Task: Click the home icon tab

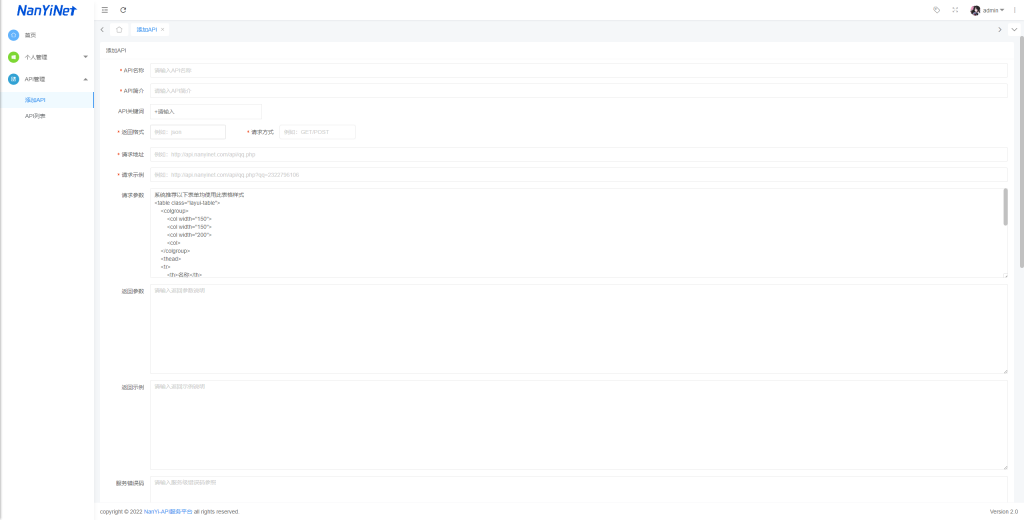Action: click(x=120, y=30)
